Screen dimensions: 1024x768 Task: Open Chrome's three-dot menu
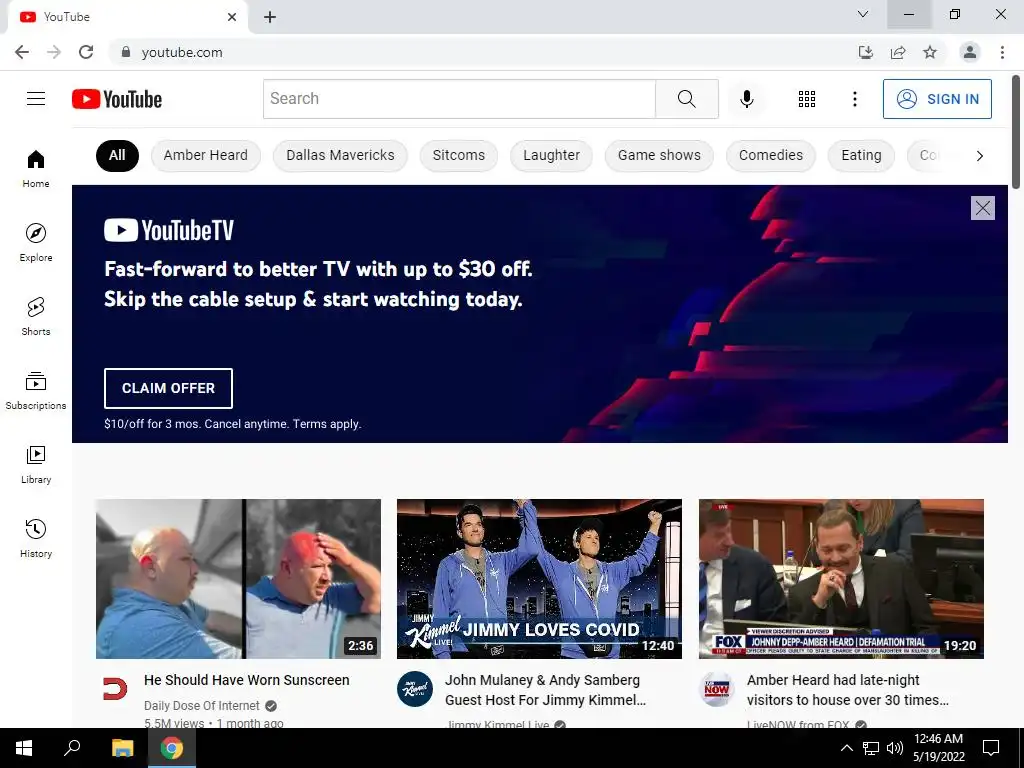[x=1002, y=52]
